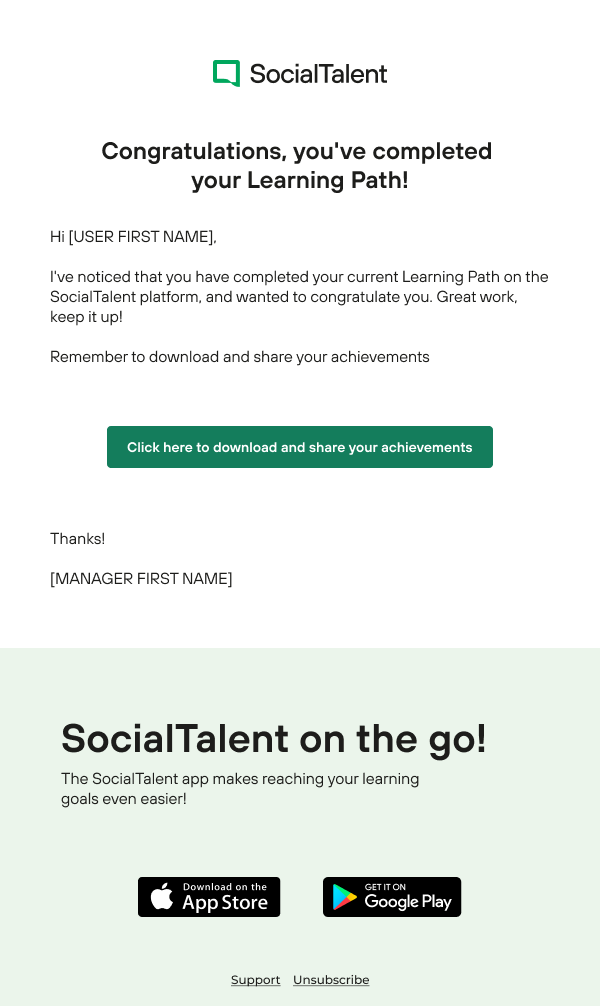
Task: Click the 'SocialTalent on the go!' heading
Action: (273, 738)
